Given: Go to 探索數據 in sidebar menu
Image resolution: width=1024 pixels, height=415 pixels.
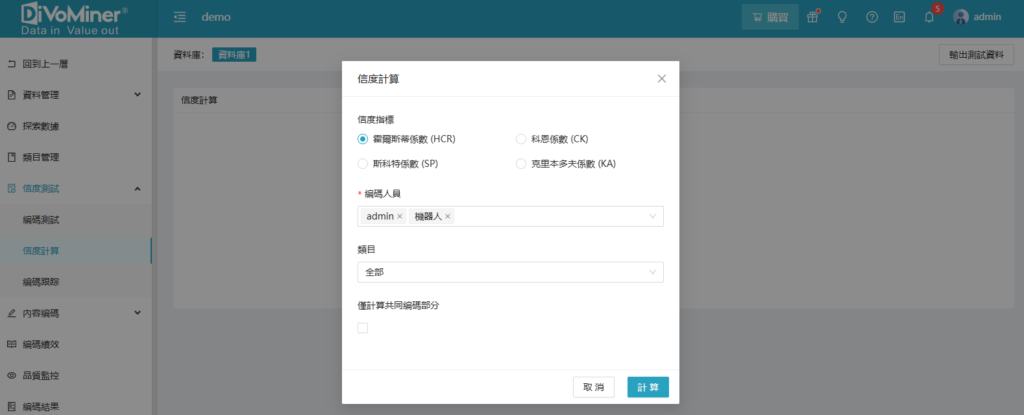Looking at the screenshot, I should [40, 126].
